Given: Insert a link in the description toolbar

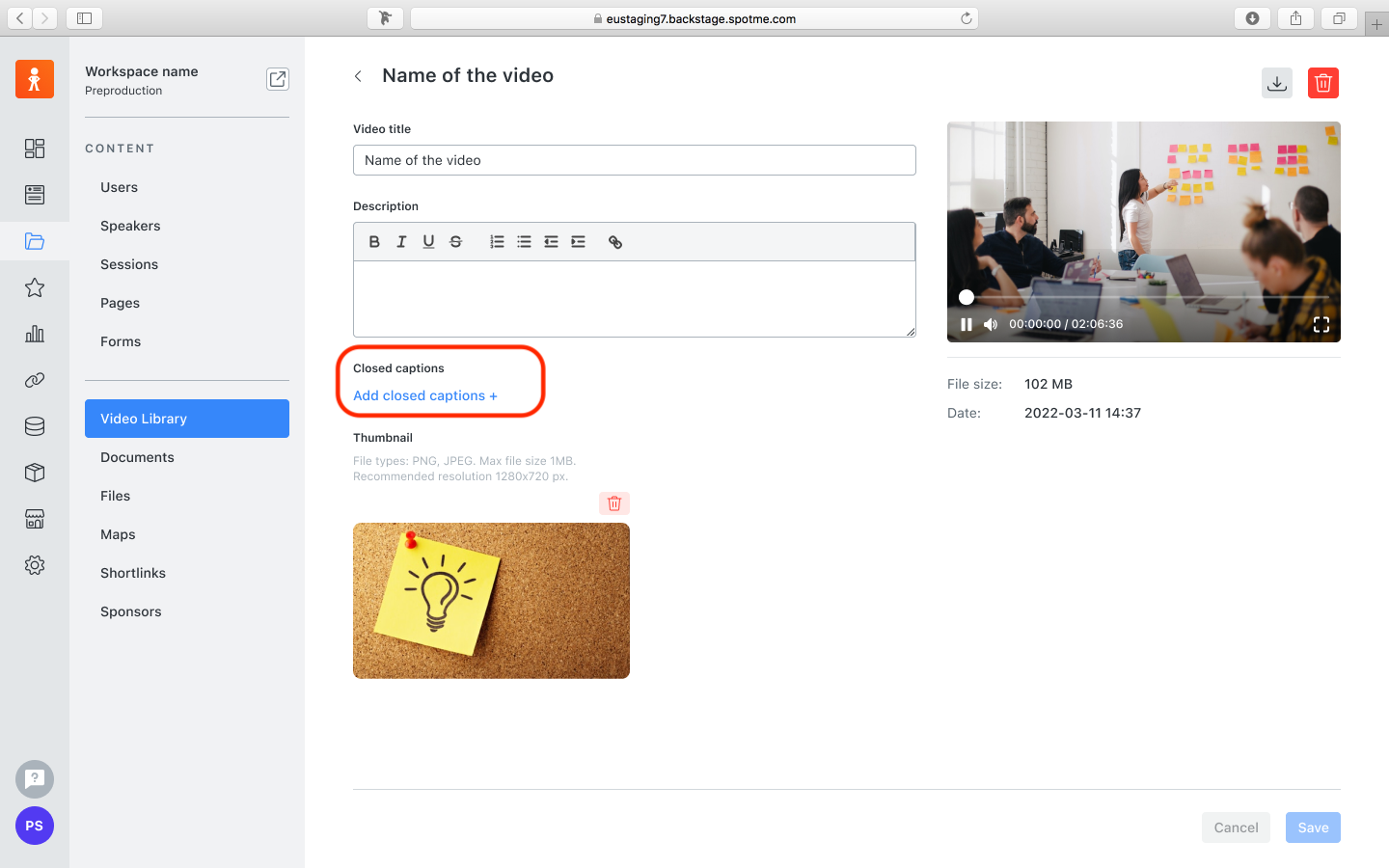Looking at the screenshot, I should 614,242.
